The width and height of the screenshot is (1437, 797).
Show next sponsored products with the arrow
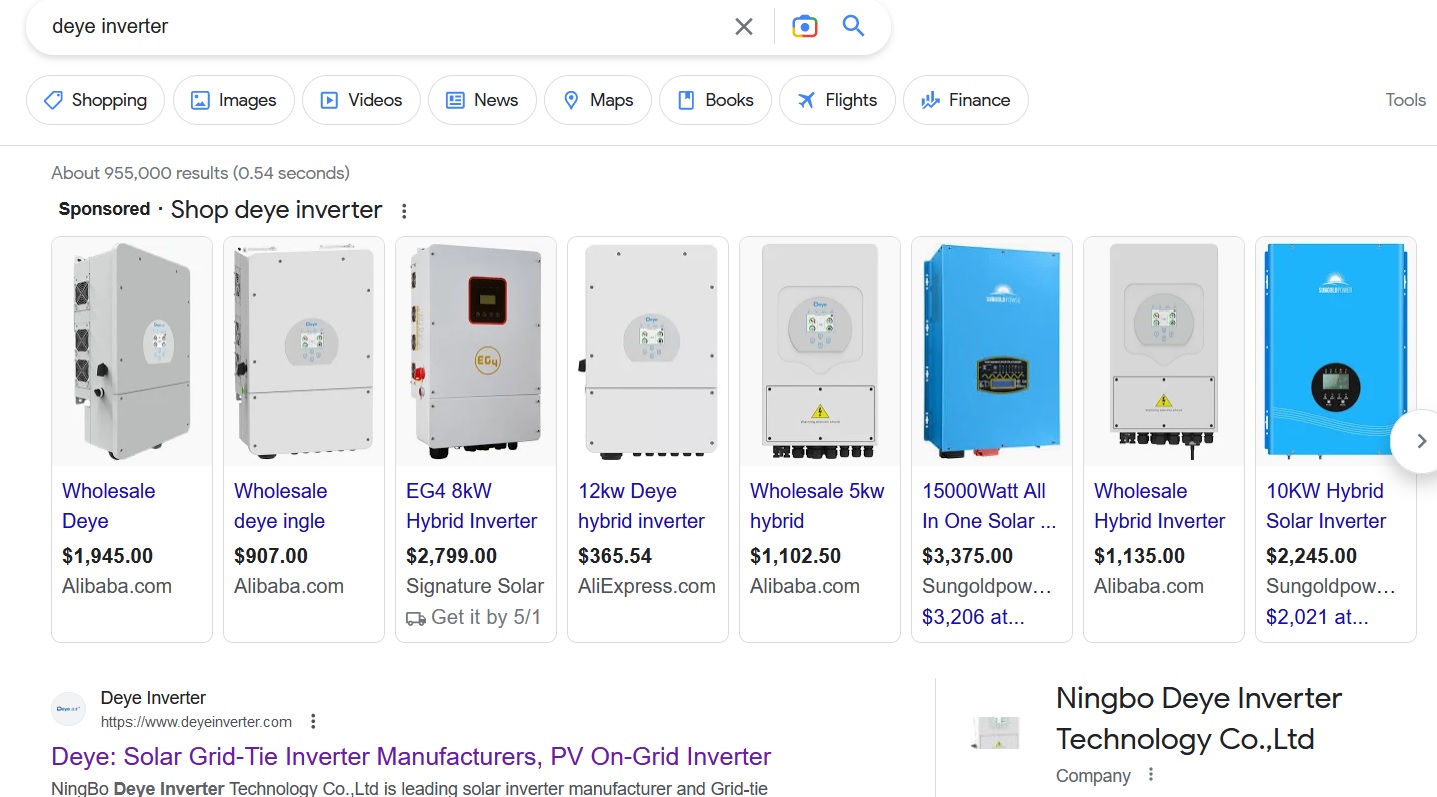1421,441
